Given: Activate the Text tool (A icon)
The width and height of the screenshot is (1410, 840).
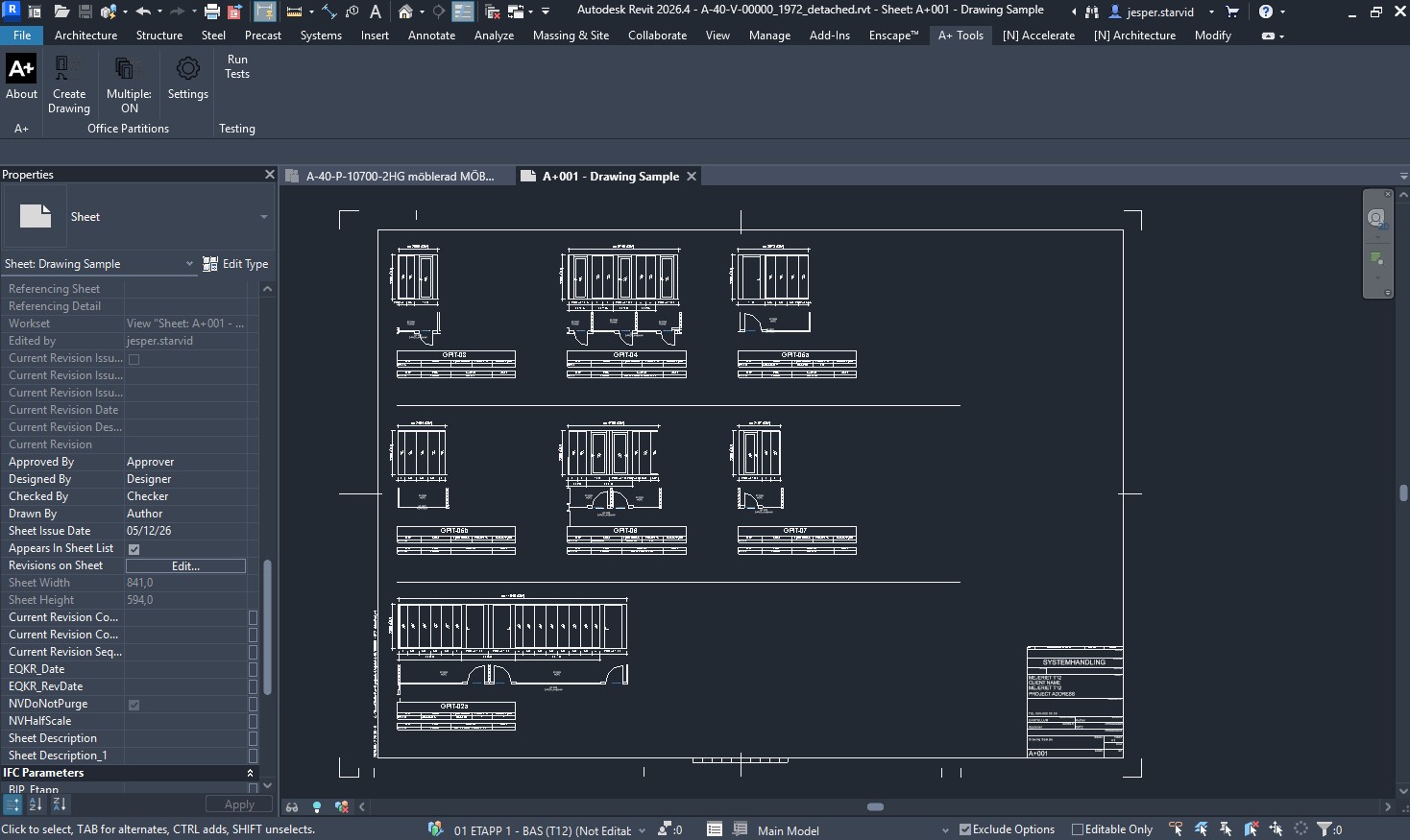Looking at the screenshot, I should (x=376, y=12).
